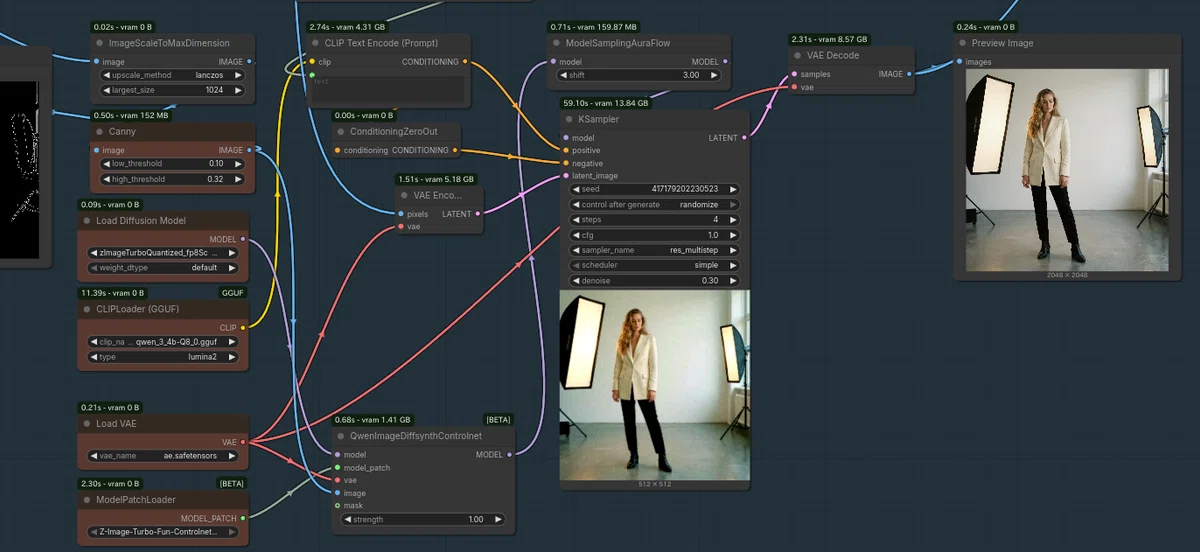Screen dimensions: 1200x552
Task: Click the BETA badge on QwenImageDiffsynthControlnet node
Action: point(498,420)
